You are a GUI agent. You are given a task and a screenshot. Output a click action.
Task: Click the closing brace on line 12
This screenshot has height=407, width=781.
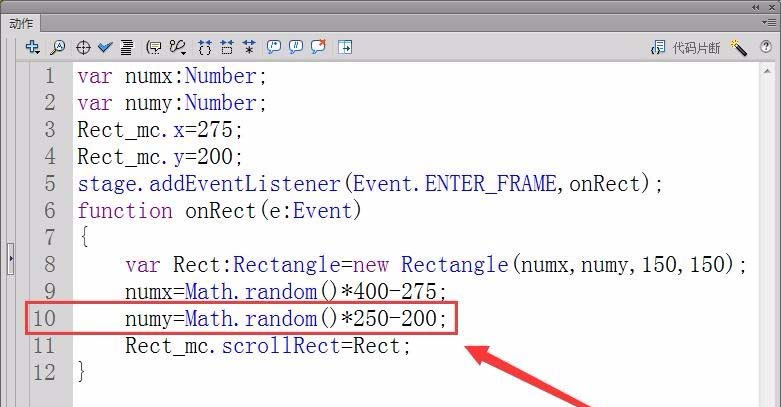[x=82, y=372]
